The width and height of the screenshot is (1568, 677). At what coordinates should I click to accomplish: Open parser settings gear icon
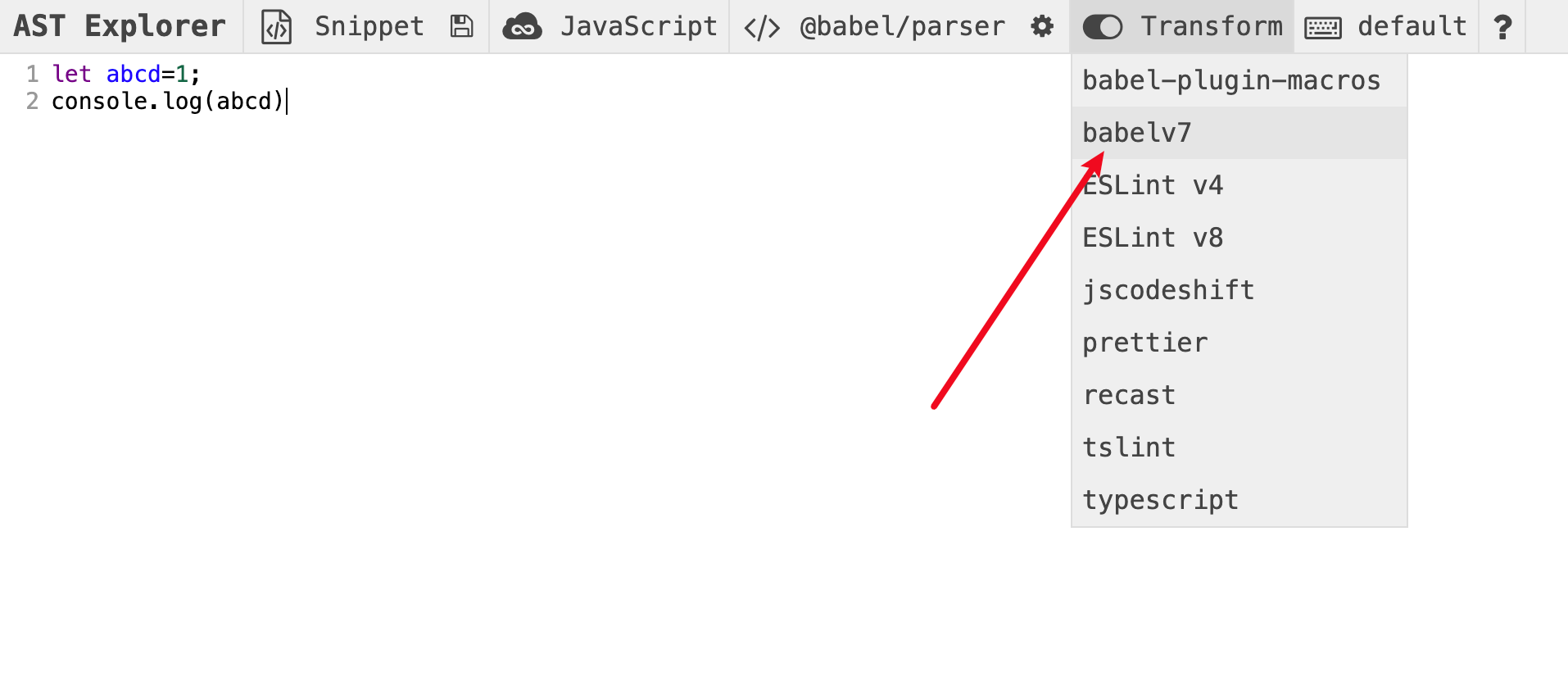click(1042, 27)
